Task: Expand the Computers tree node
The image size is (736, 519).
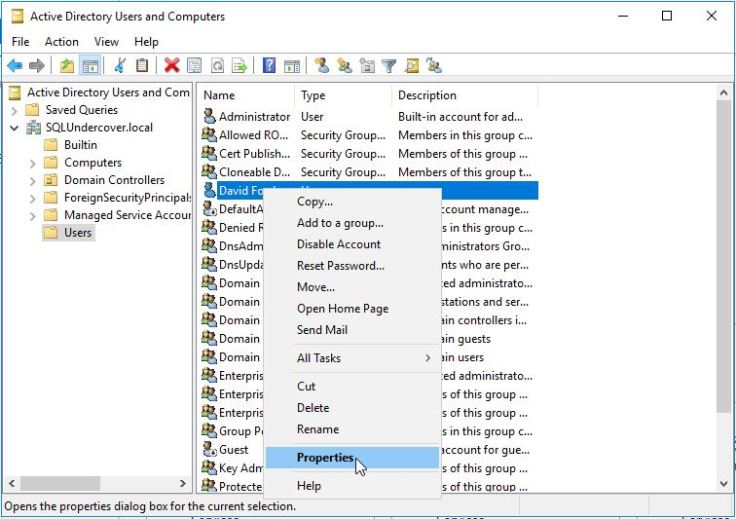Action: pos(32,163)
